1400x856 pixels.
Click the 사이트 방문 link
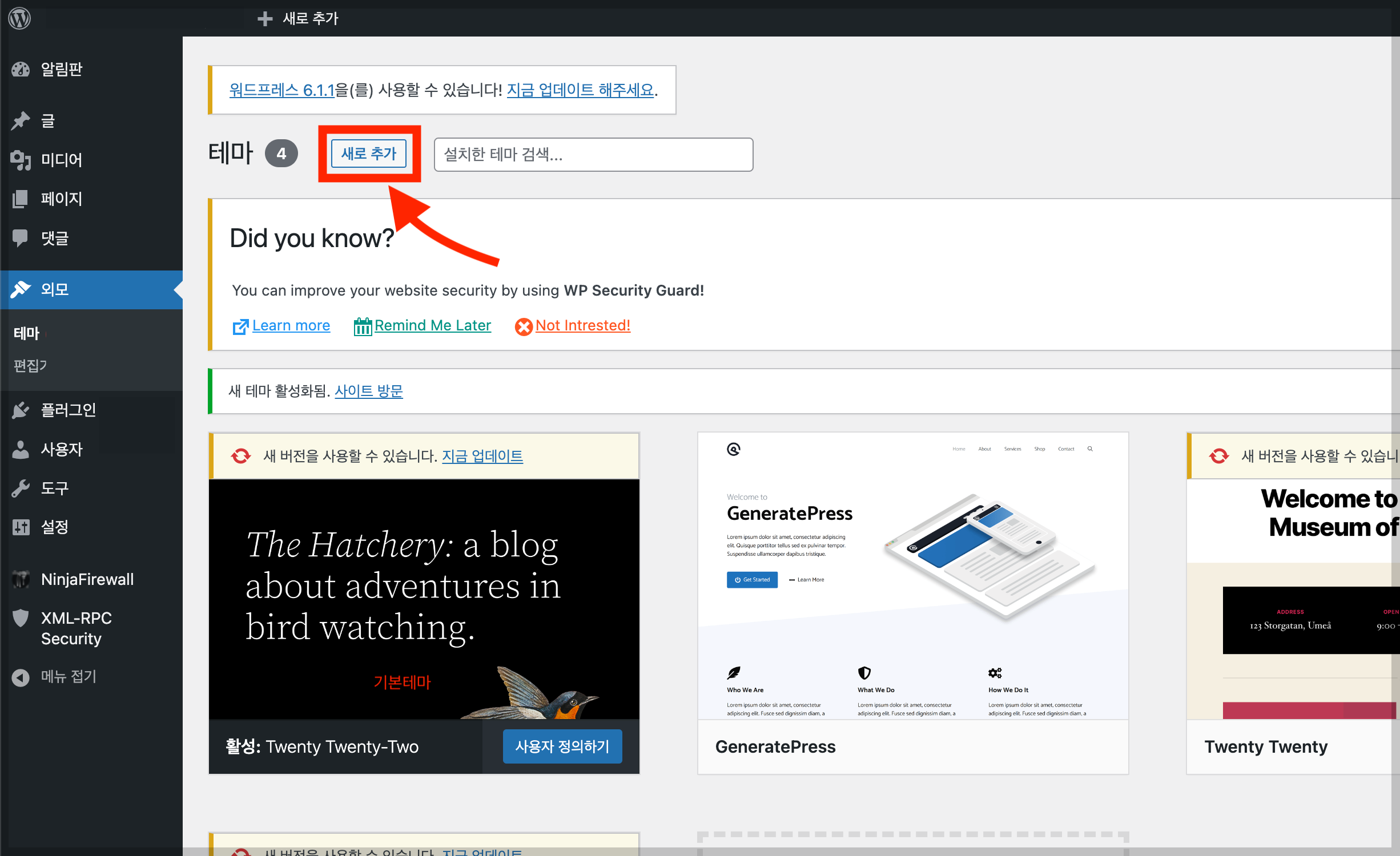[368, 391]
